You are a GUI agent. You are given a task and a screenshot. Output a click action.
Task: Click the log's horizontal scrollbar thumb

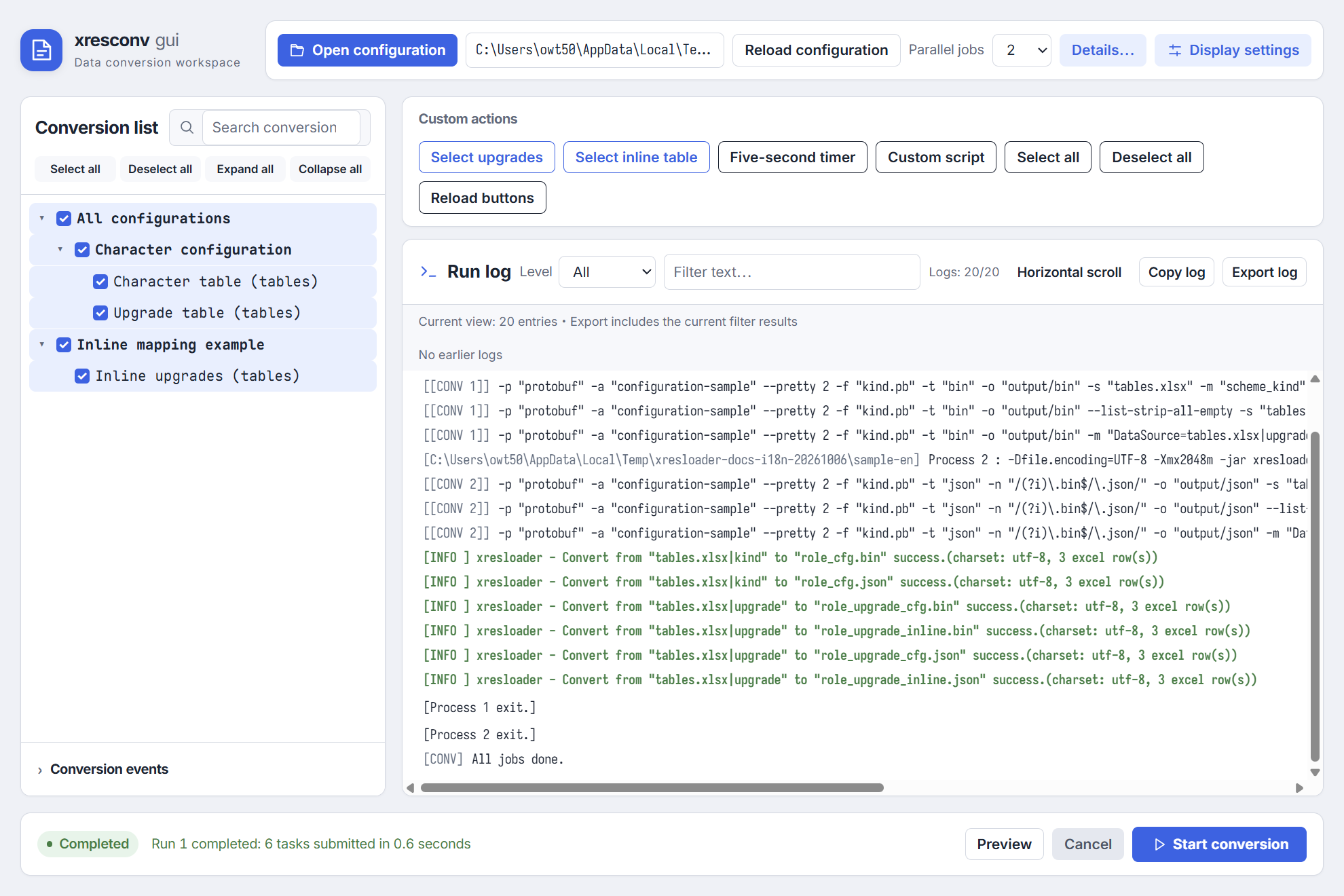pyautogui.click(x=652, y=788)
